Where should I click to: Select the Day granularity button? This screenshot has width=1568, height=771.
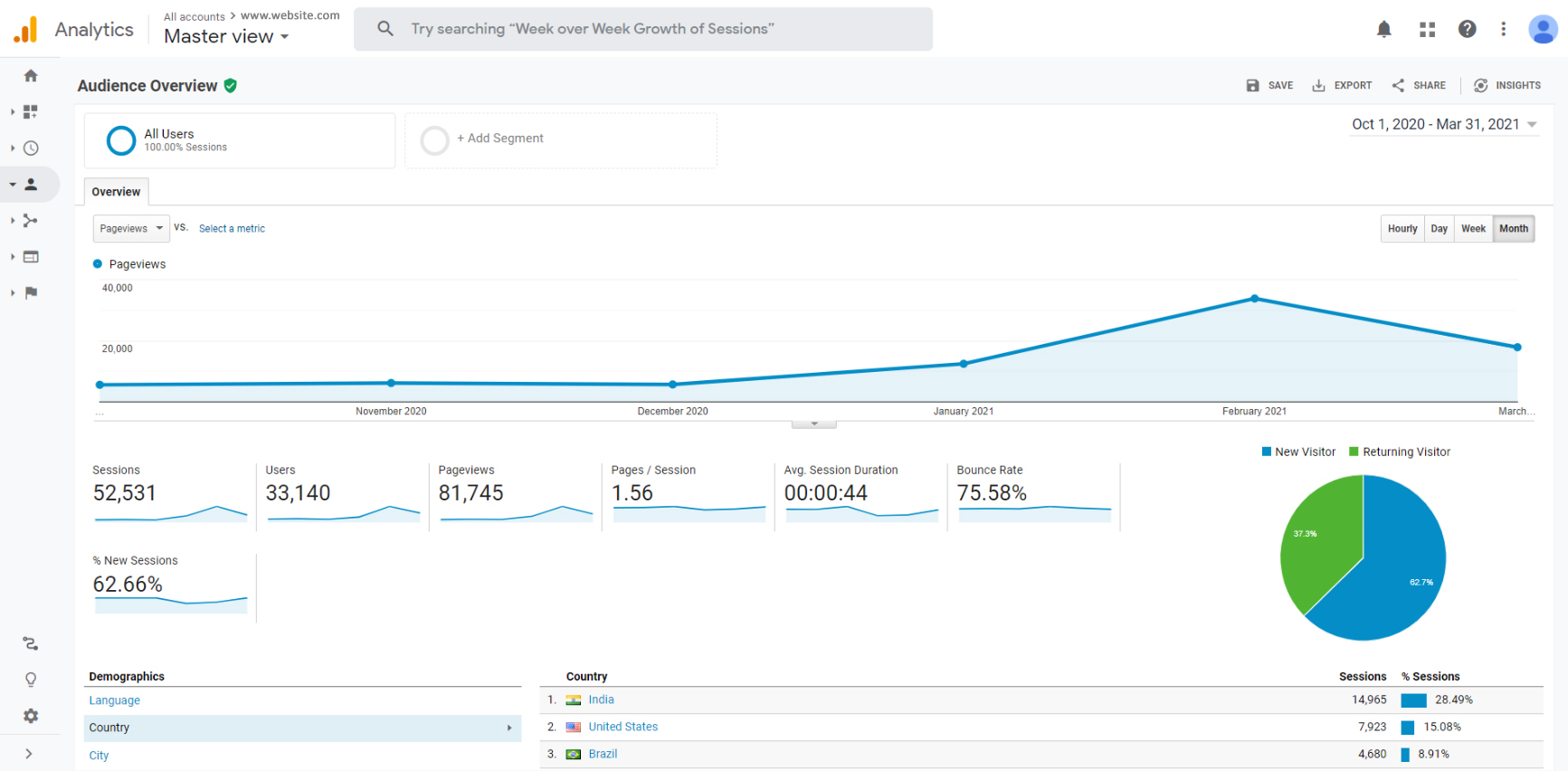[x=1439, y=229]
